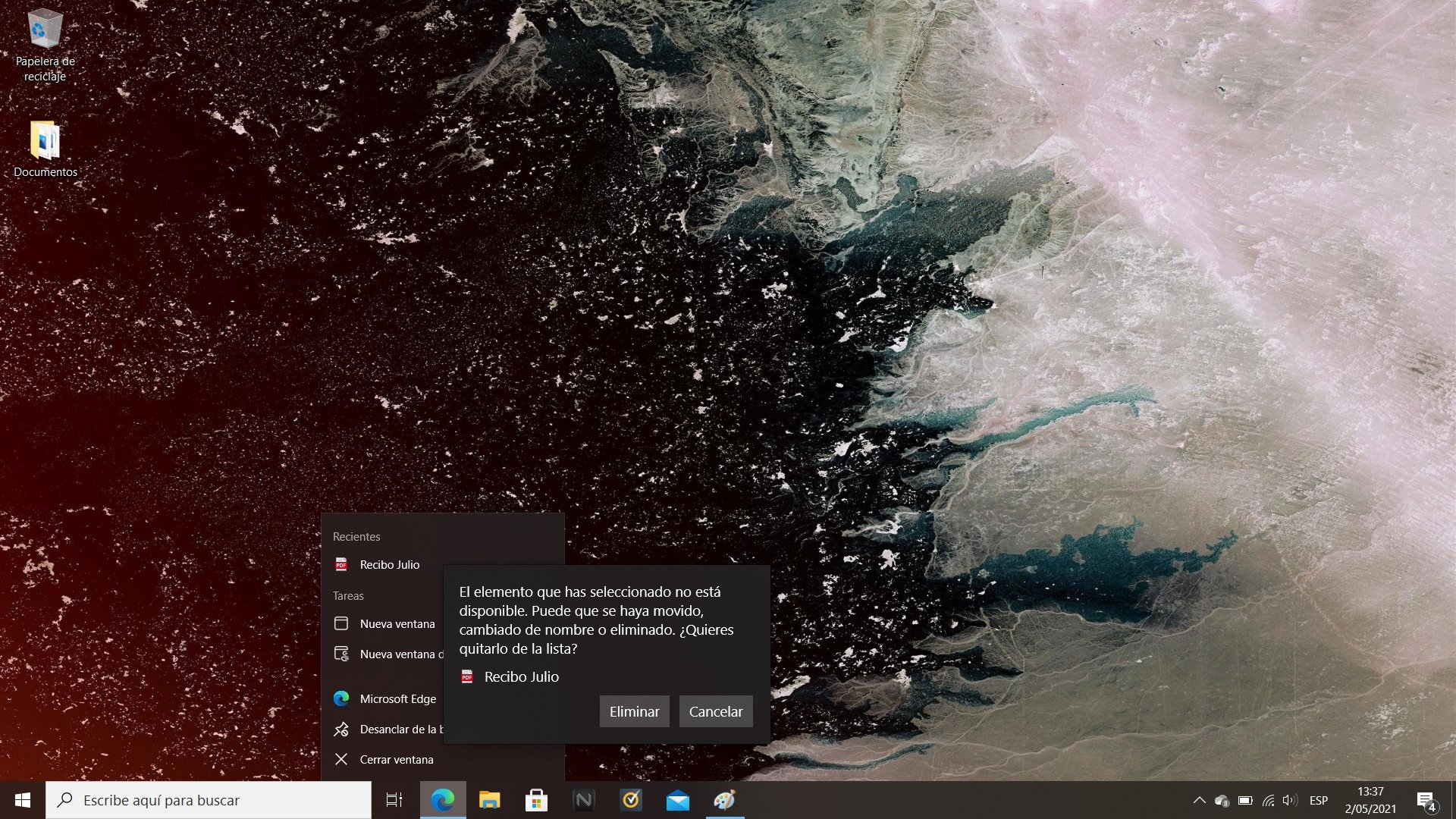1456x819 pixels.
Task: Open Recibo Julio from Recientes list
Action: [389, 564]
